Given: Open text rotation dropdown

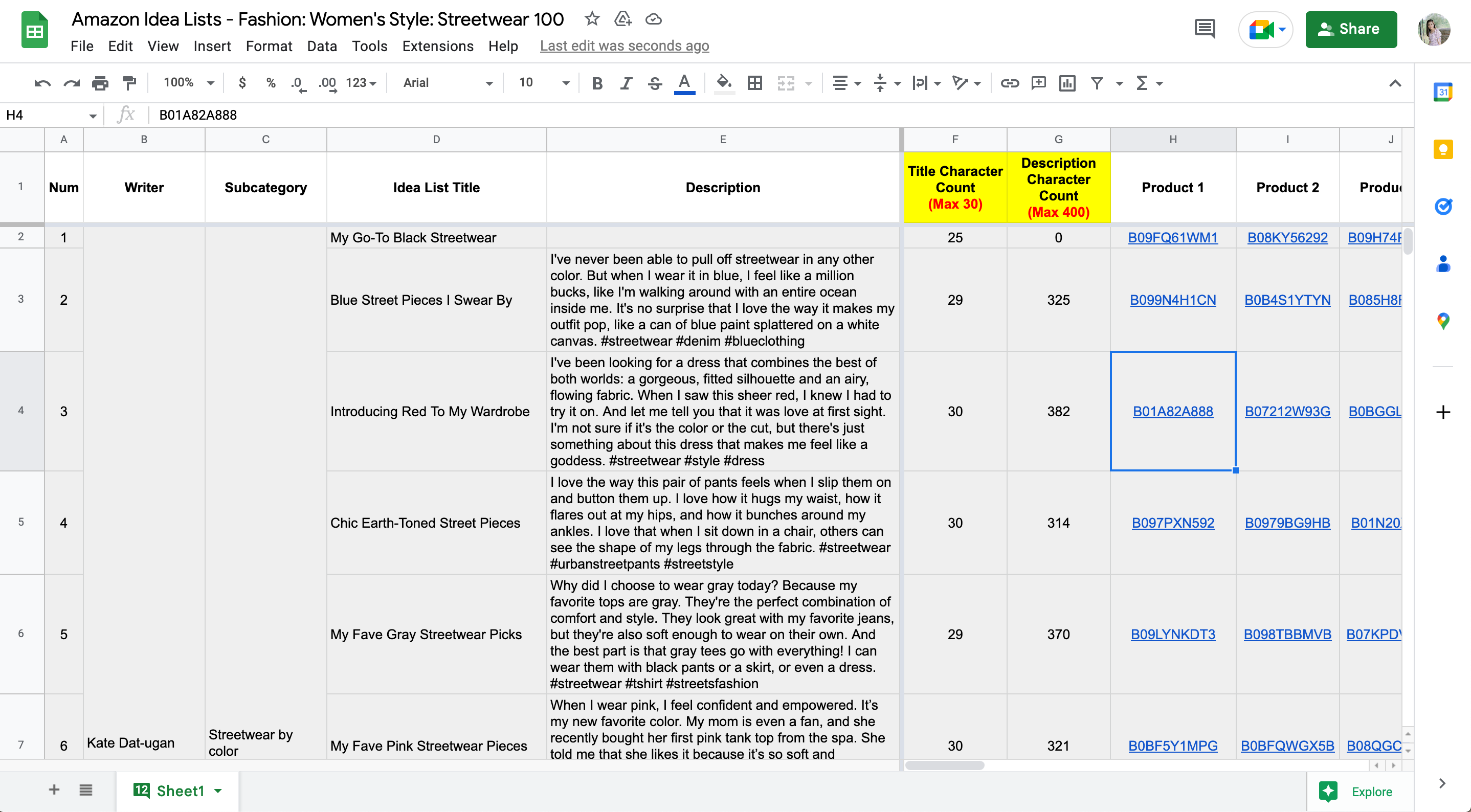Looking at the screenshot, I should pyautogui.click(x=966, y=83).
